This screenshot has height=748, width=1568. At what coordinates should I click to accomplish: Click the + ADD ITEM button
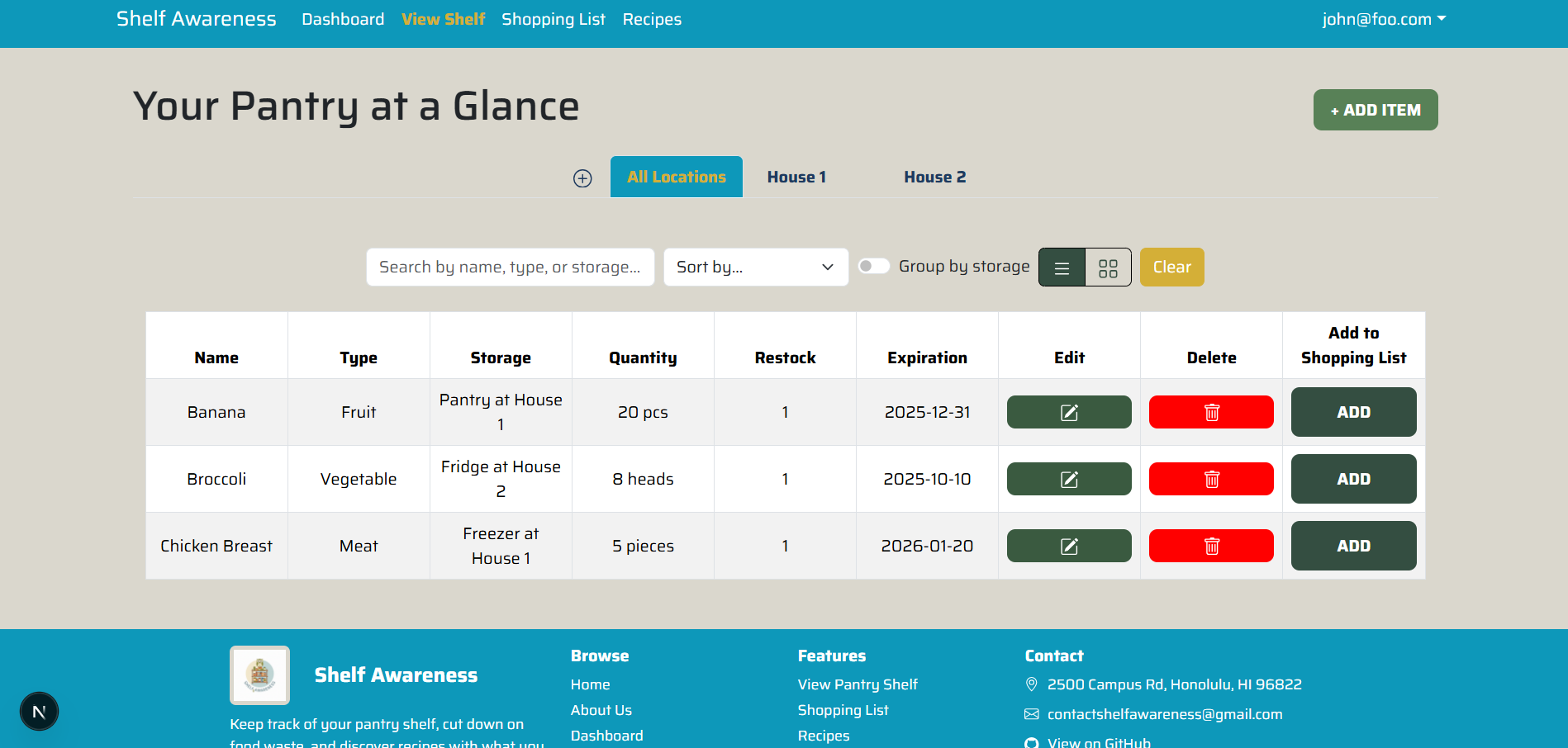pos(1374,109)
